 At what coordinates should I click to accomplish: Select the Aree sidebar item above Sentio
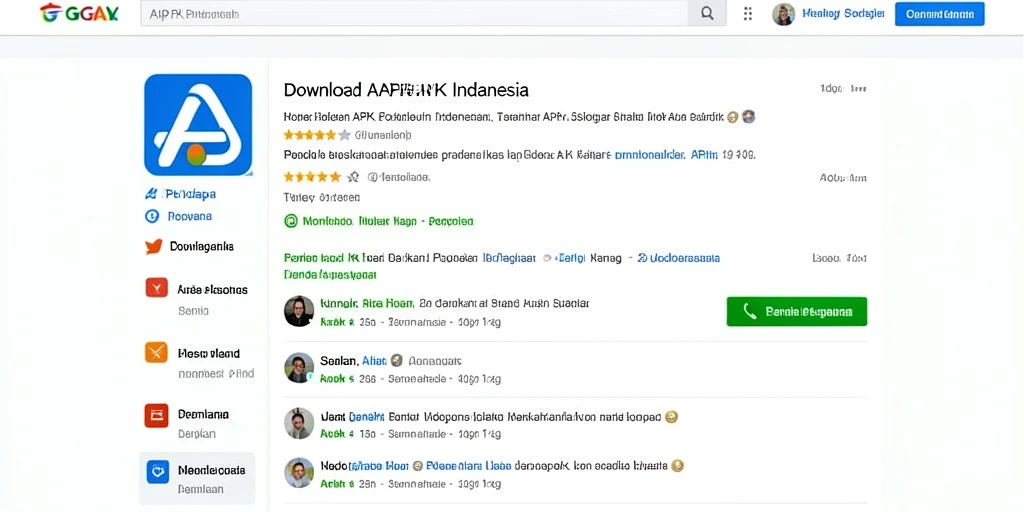[212, 290]
